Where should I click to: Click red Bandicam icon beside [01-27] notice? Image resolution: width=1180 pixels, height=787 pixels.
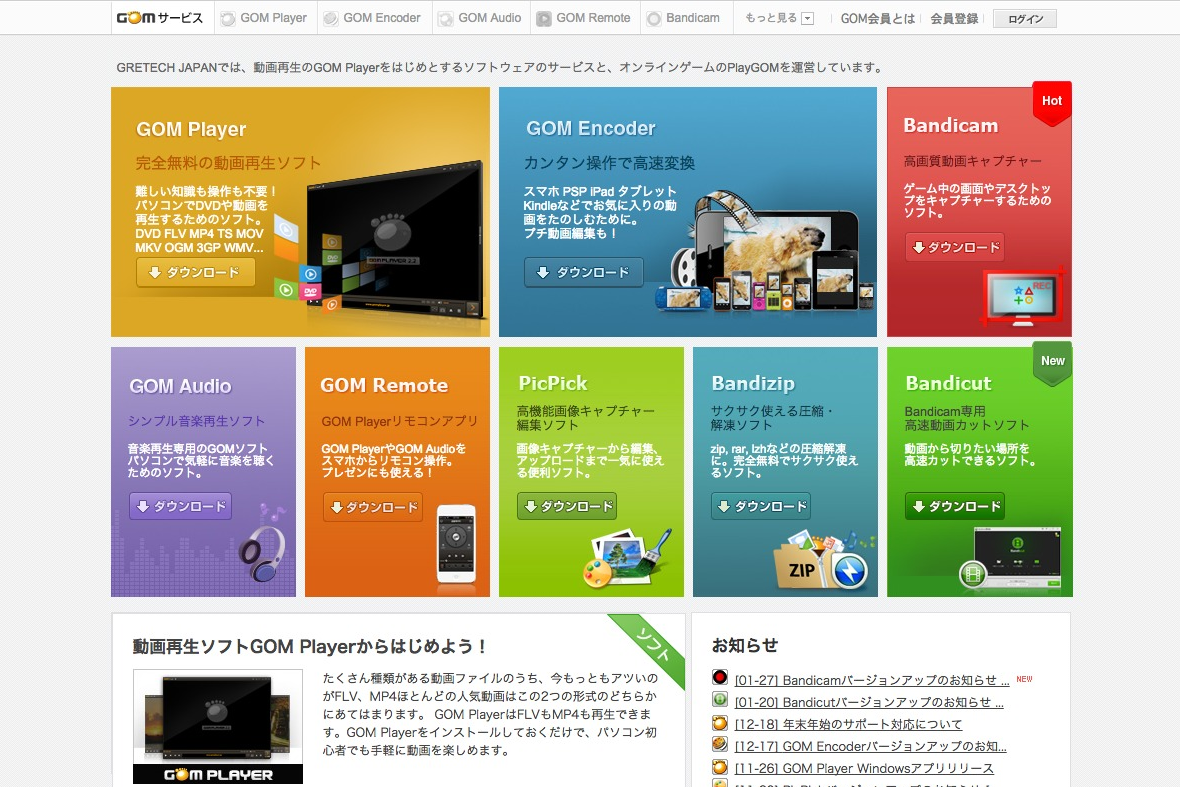720,677
